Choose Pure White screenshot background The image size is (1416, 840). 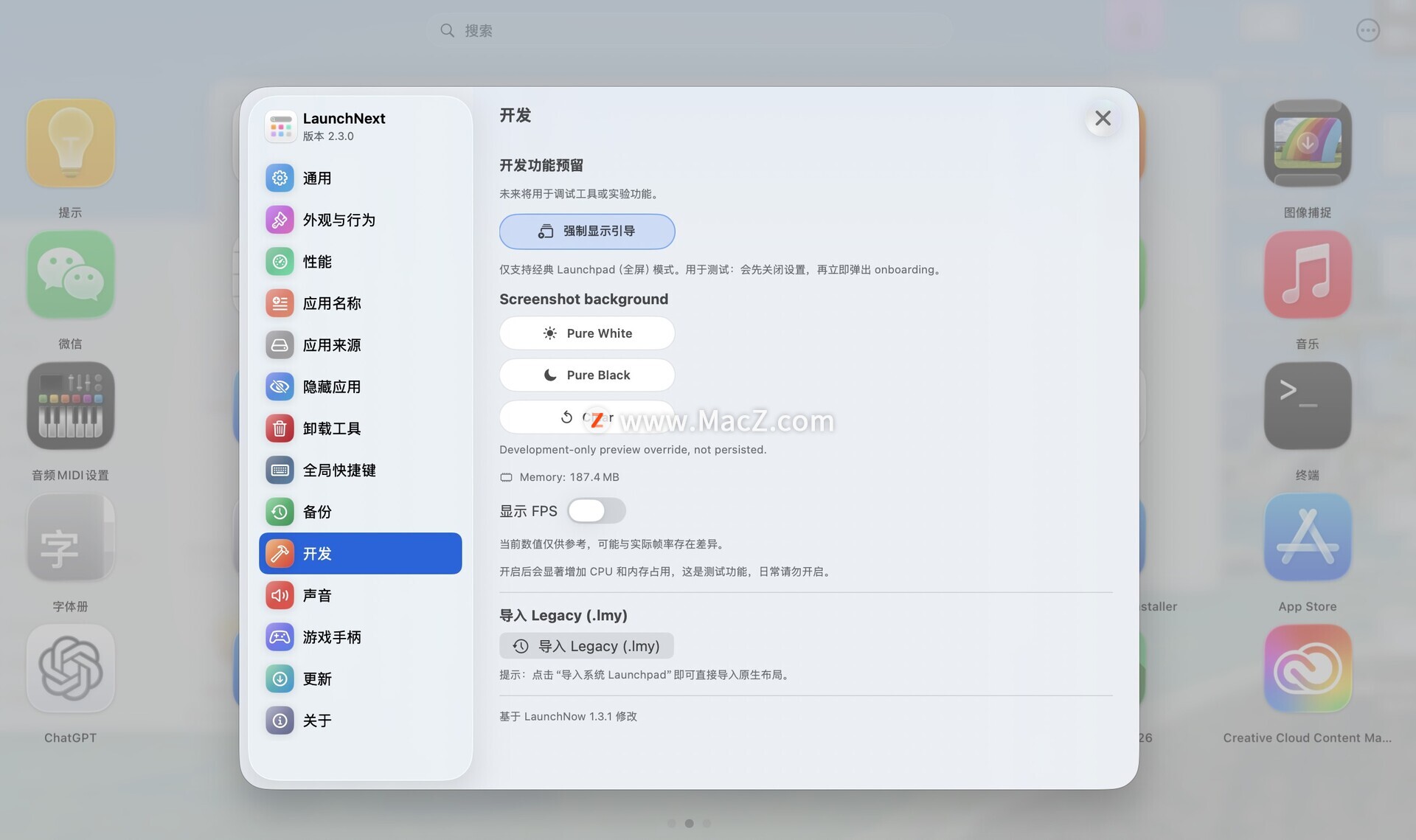[587, 333]
